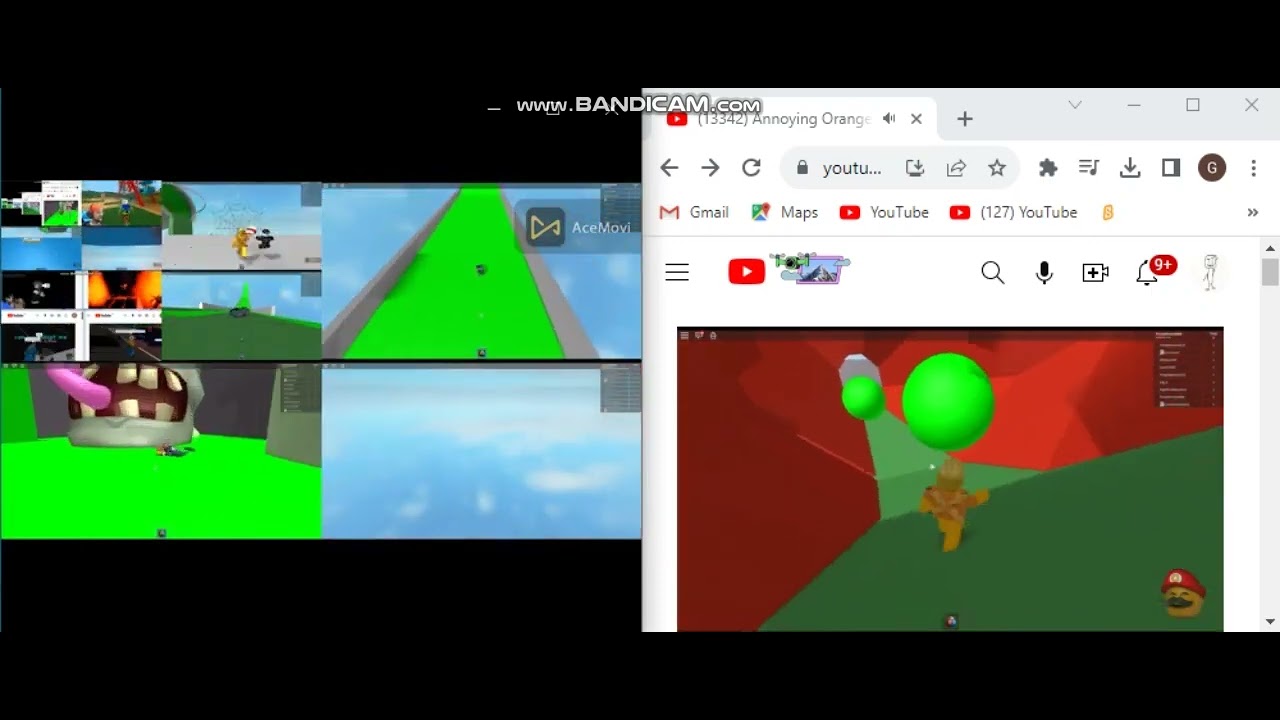The width and height of the screenshot is (1280, 720).
Task: Click the page vertical scrollbar thumb
Action: pyautogui.click(x=1270, y=272)
